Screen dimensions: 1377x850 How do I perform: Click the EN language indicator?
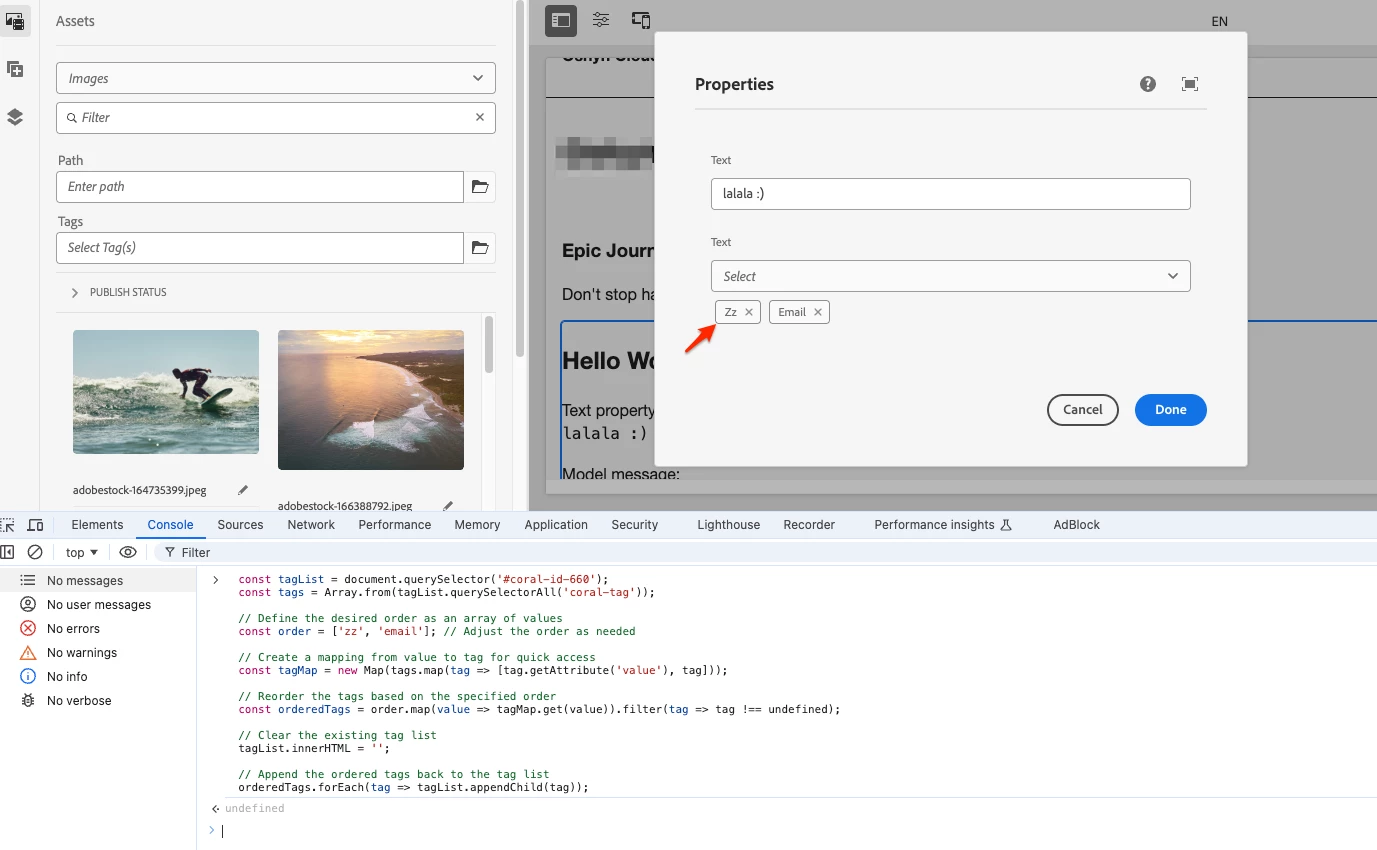(x=1219, y=21)
